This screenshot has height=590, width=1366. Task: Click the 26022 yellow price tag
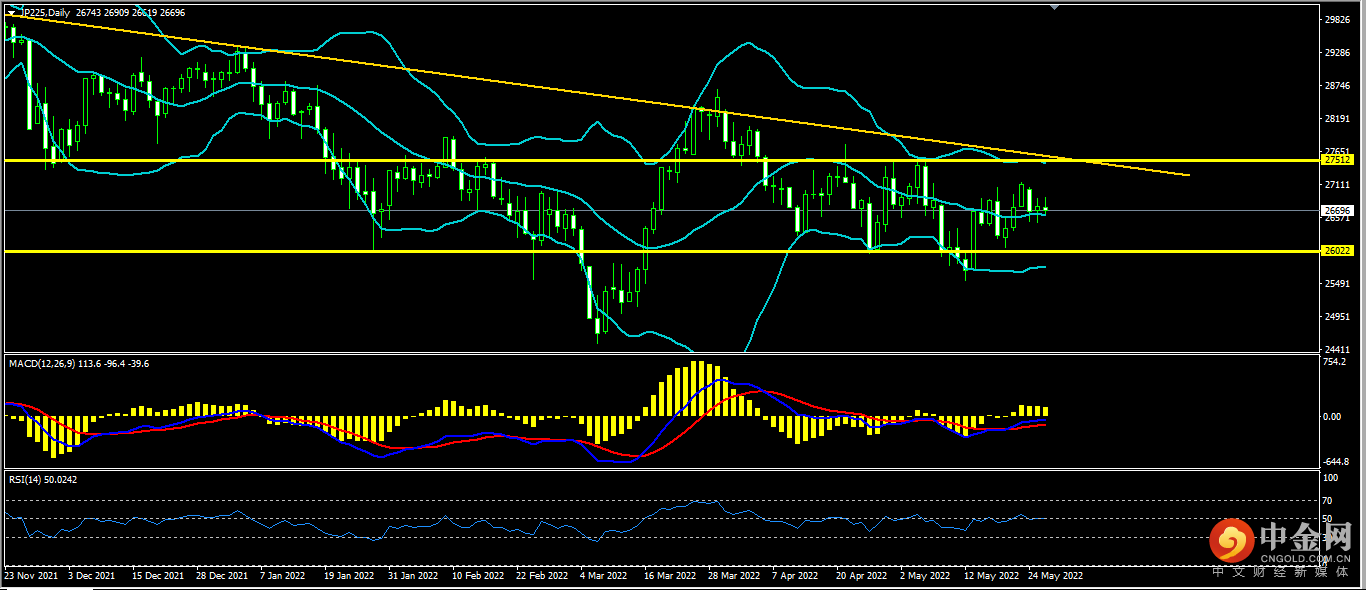[x=1336, y=251]
